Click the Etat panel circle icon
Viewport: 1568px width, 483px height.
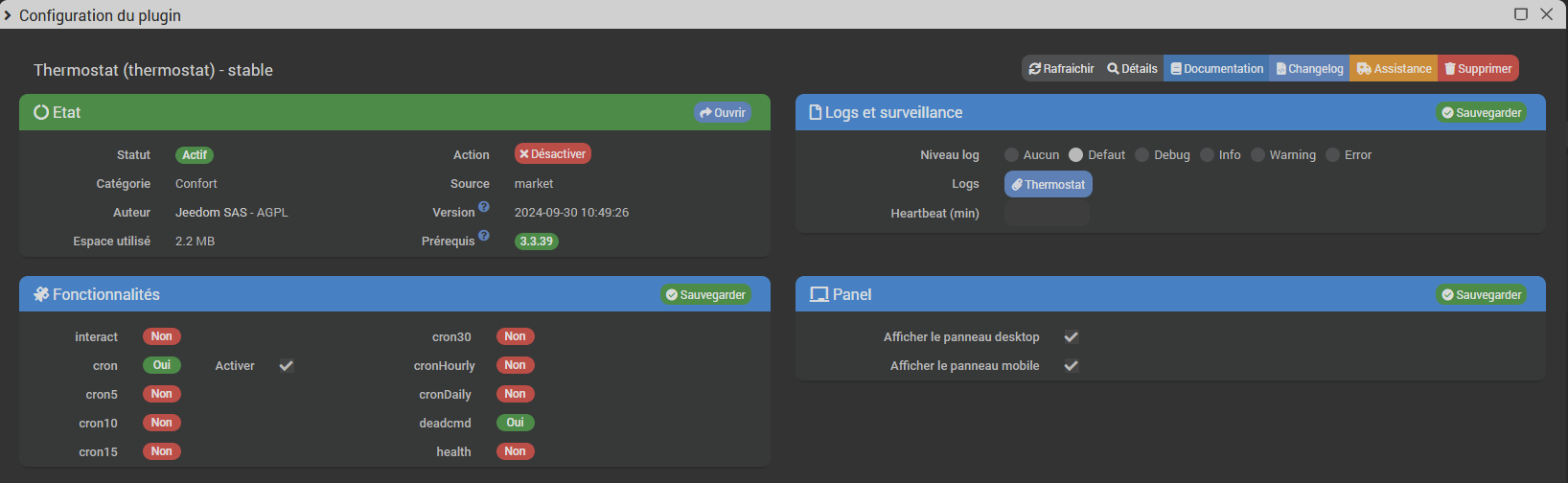coord(41,112)
